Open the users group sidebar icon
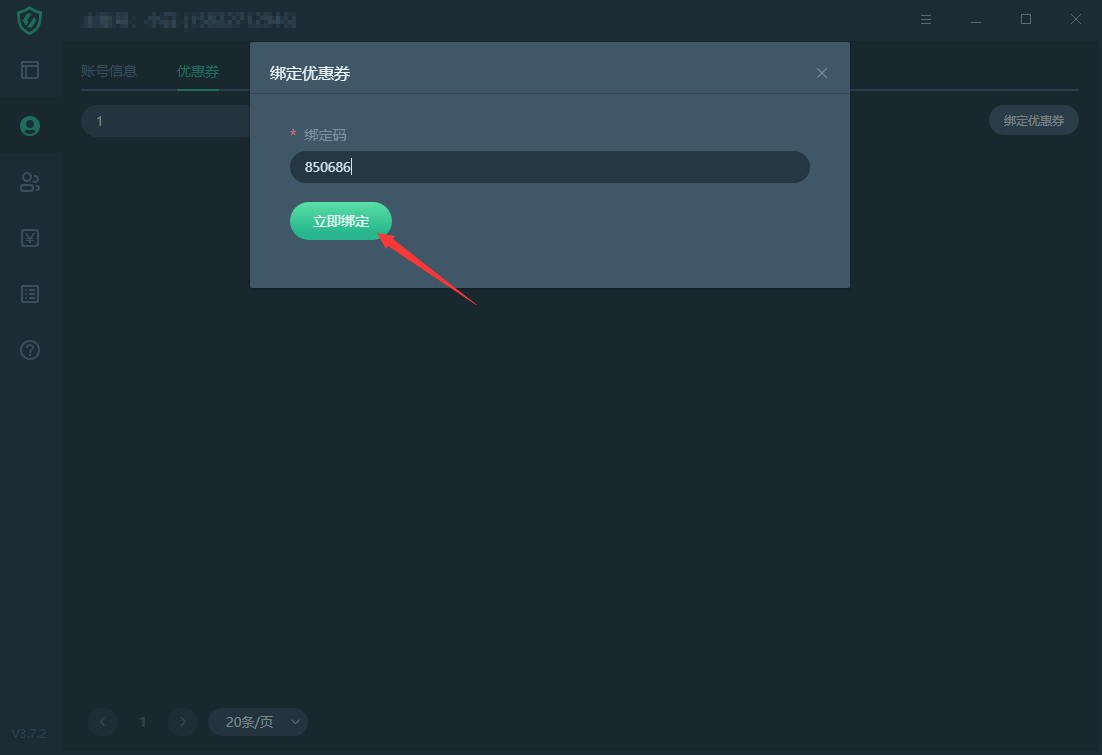Viewport: 1102px width, 755px height. (x=30, y=182)
